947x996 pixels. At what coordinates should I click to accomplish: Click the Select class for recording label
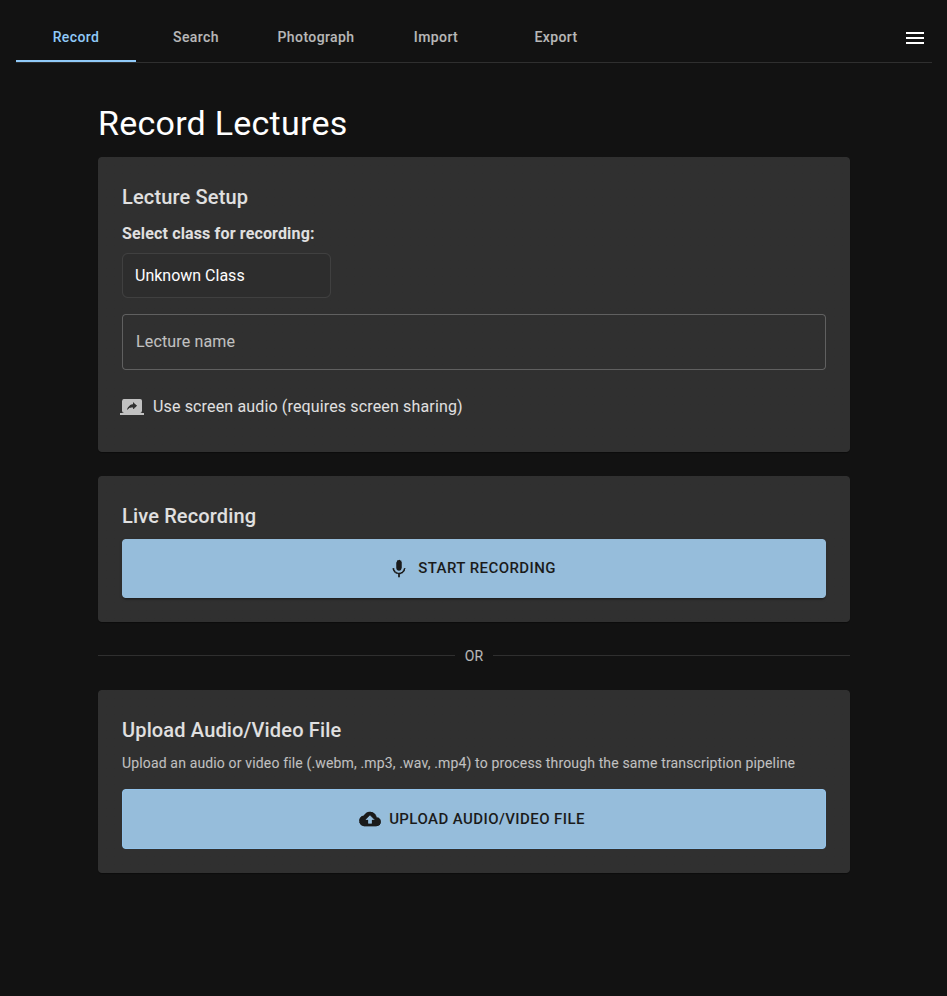218,233
